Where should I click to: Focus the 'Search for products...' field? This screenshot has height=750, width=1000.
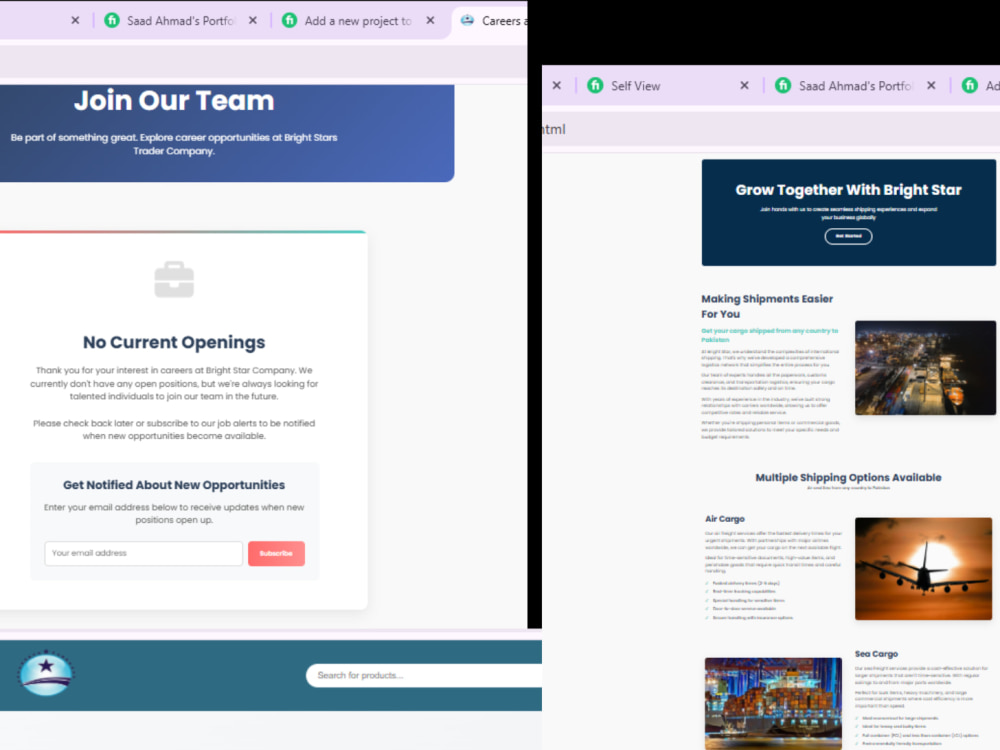coord(424,675)
